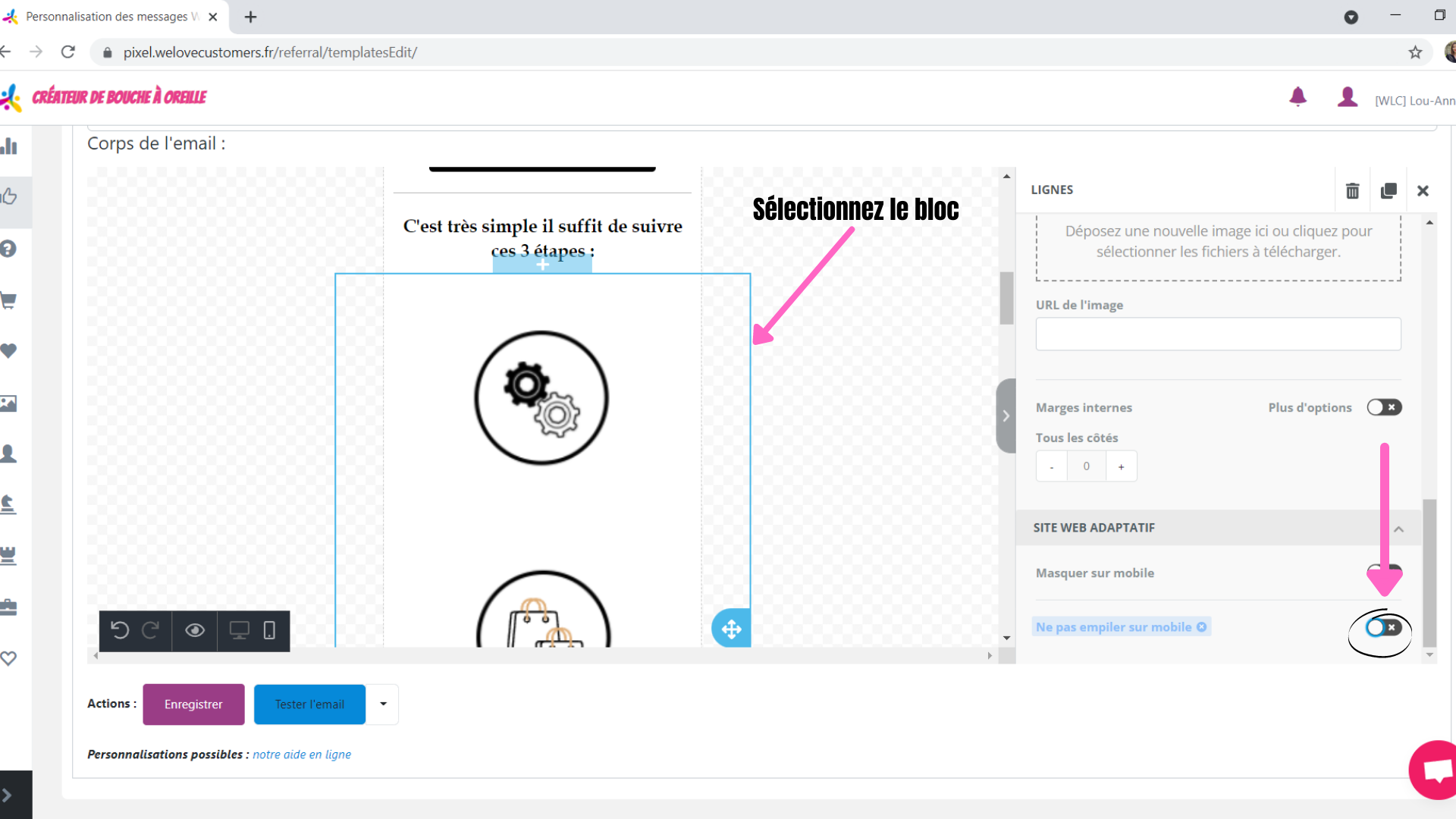Click Tester l'email button
Viewport: 1456px width, 819px height.
click(x=309, y=704)
